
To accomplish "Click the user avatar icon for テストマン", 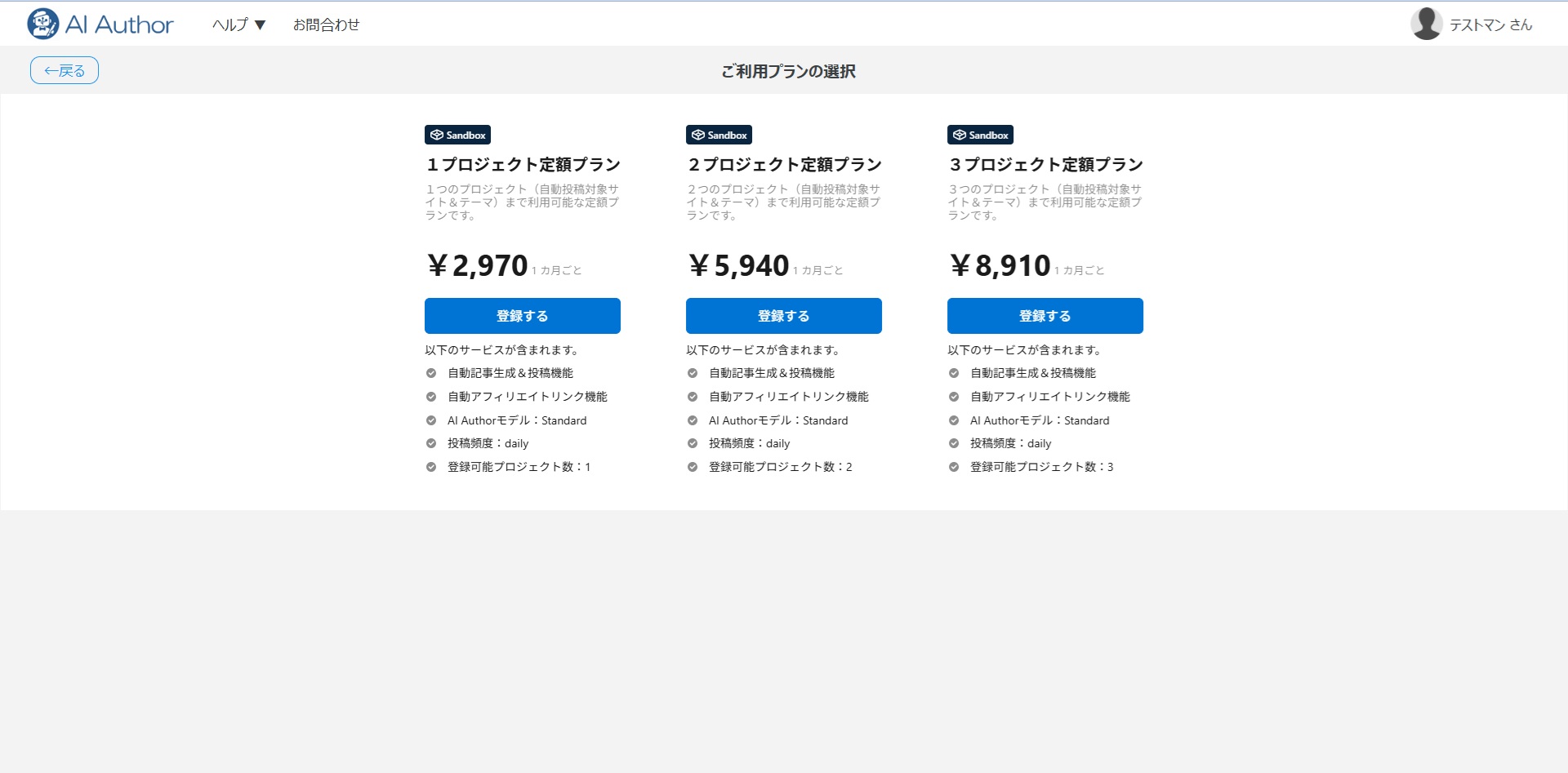I will [x=1426, y=24].
